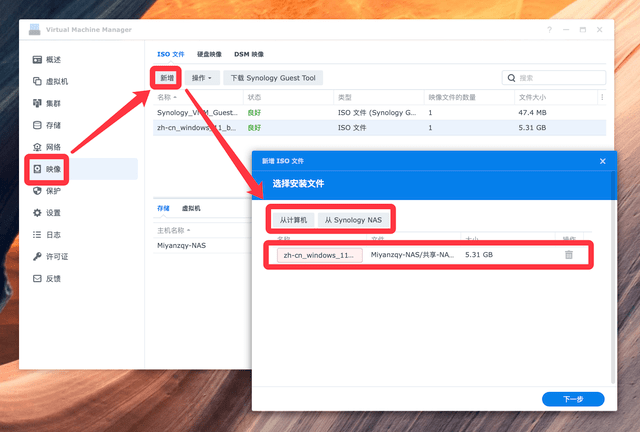
Task: Click the 5.31 GB size in dialog
Action: 479,255
